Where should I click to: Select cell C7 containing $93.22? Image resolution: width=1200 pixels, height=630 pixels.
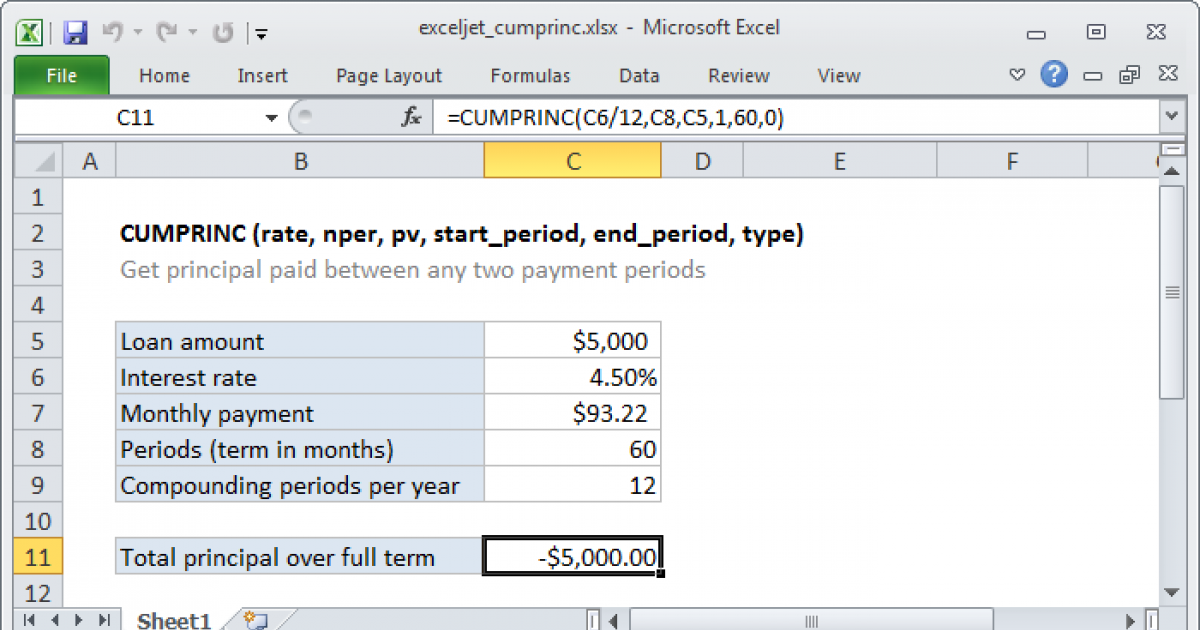(572, 413)
